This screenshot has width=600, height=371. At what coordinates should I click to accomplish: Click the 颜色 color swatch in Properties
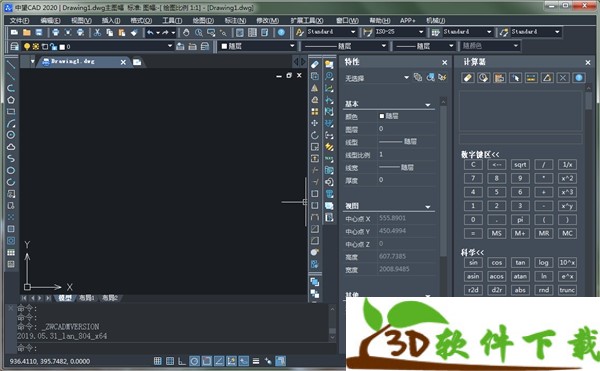tap(382, 116)
